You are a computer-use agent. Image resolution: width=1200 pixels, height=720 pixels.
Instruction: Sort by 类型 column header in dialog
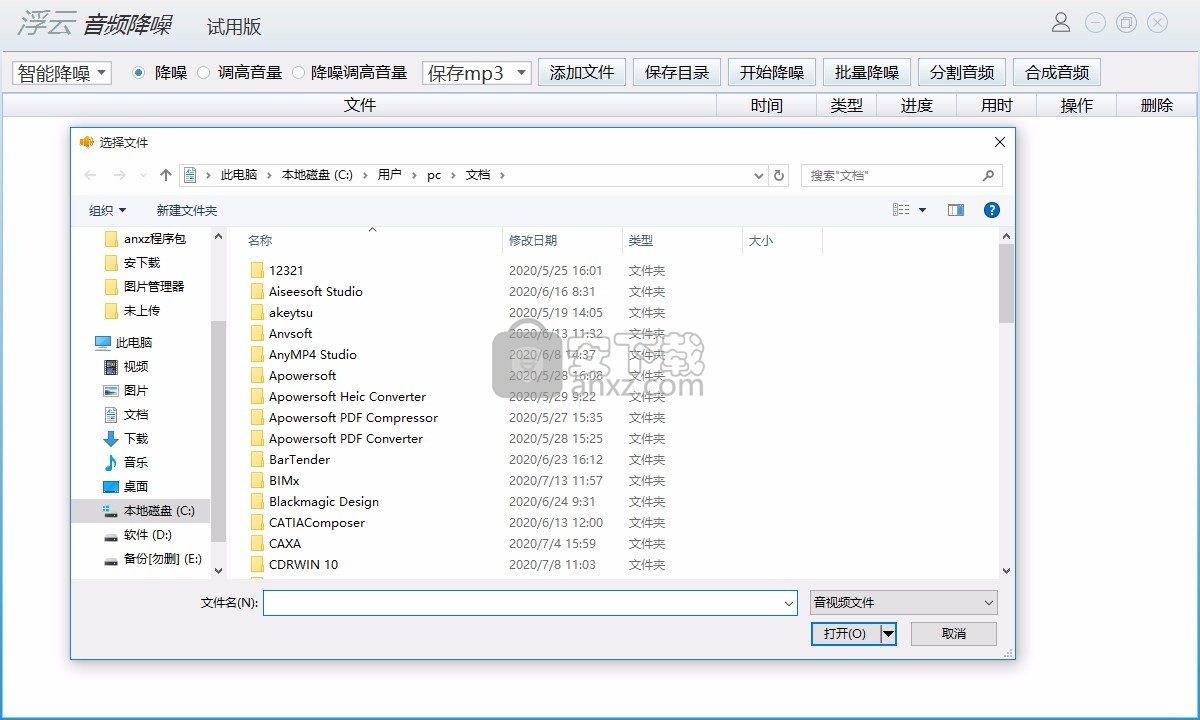(641, 240)
